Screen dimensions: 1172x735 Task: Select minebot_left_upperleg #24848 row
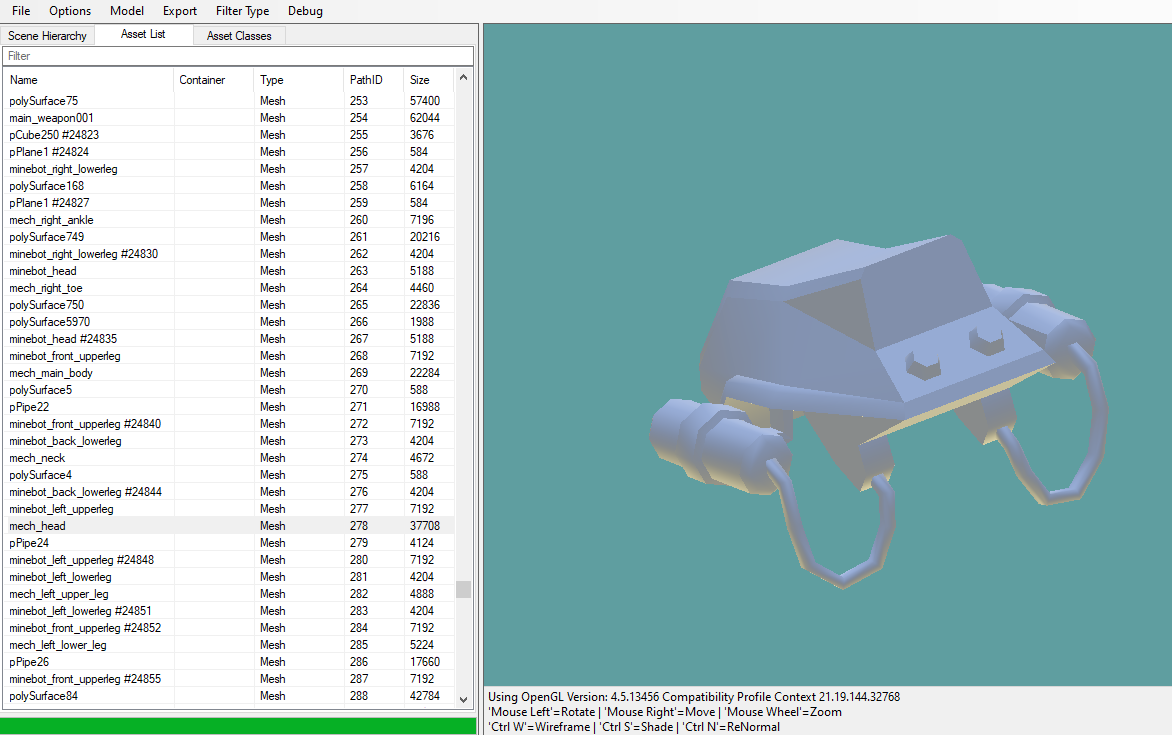pos(229,560)
